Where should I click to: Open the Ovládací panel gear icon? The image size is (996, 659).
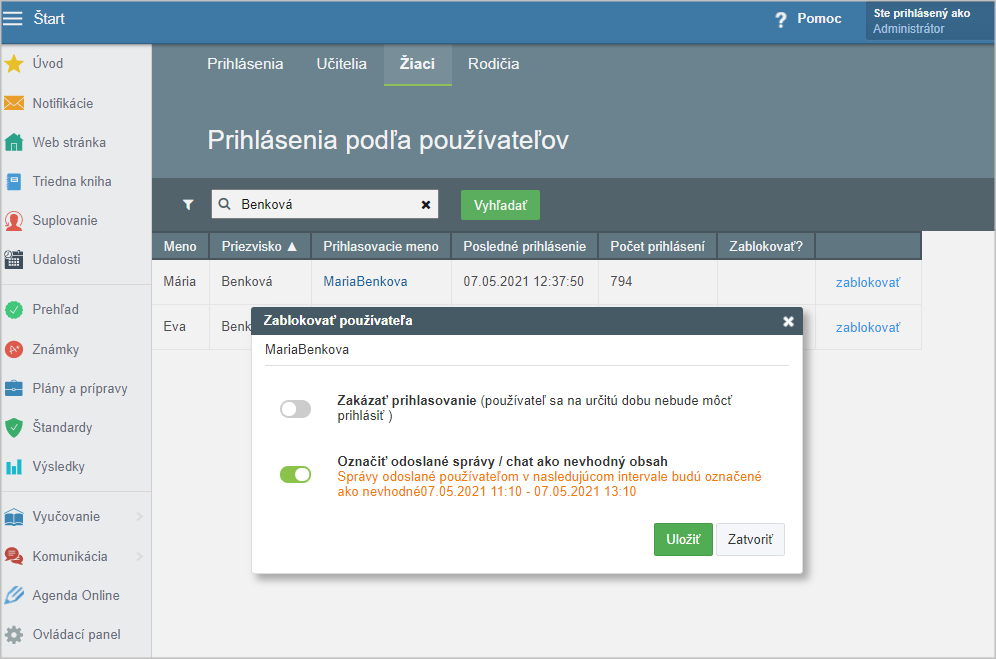tap(14, 634)
